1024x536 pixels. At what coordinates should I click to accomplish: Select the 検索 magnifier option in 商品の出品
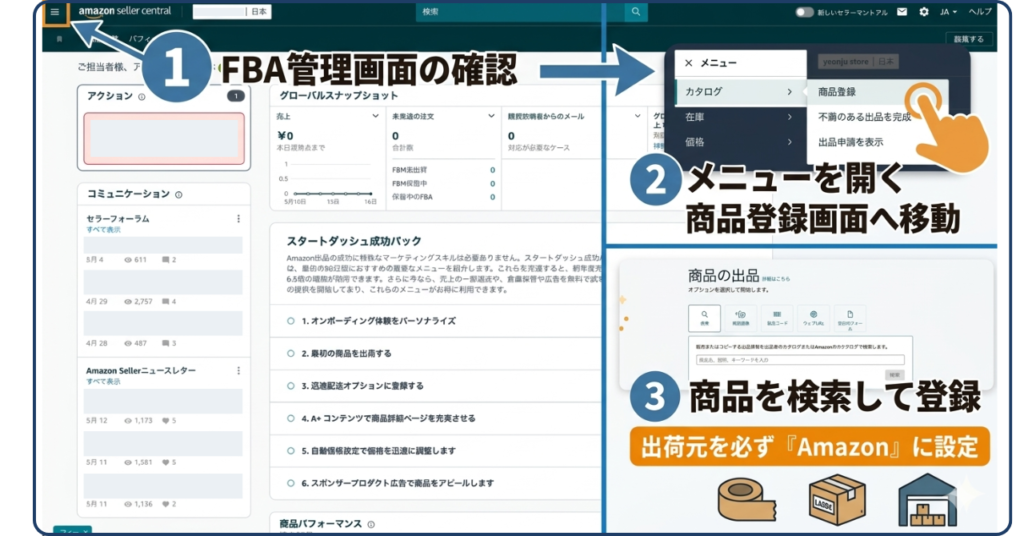pos(705,318)
